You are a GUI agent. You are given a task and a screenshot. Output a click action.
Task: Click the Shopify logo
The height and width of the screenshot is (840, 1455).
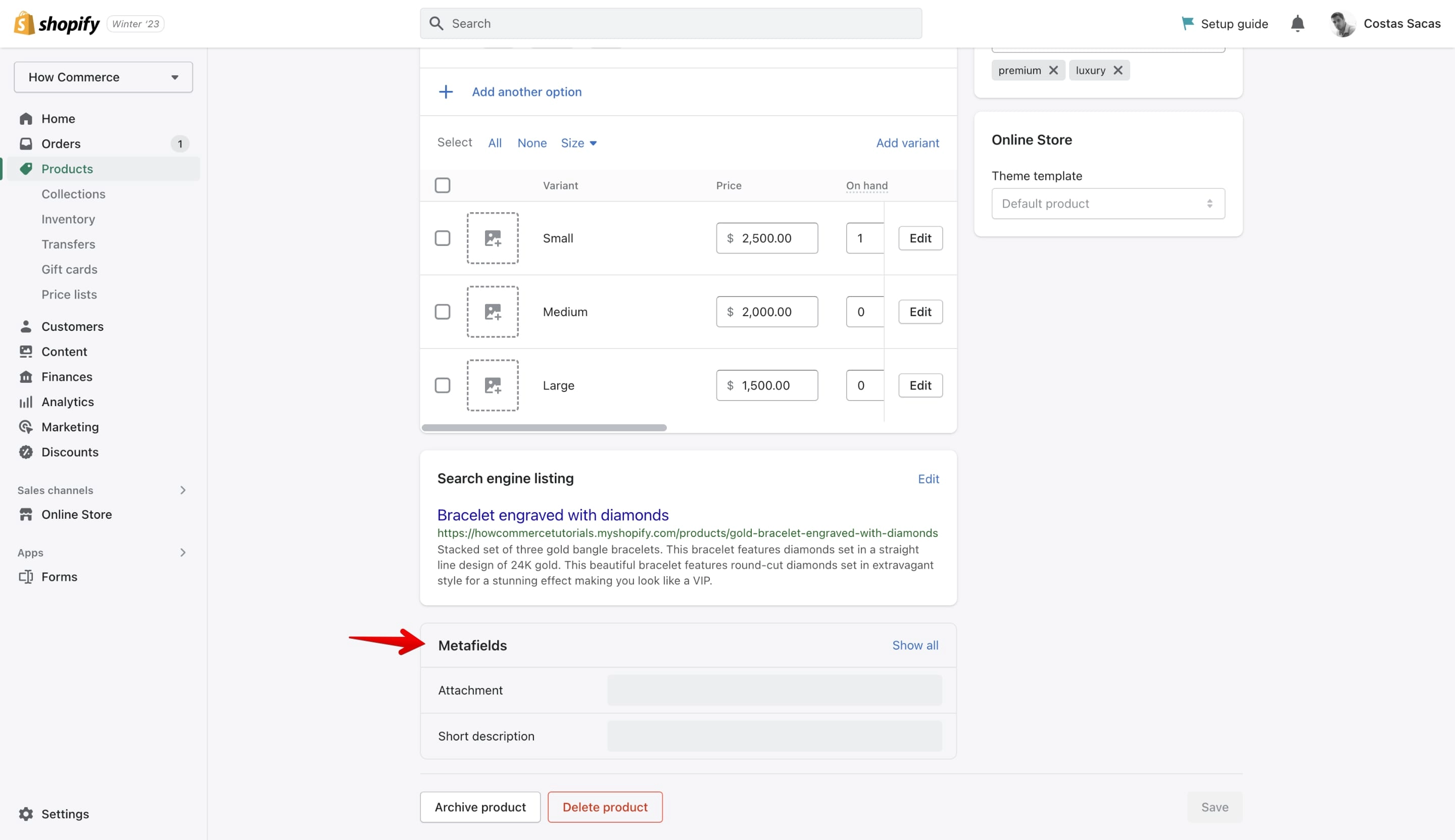click(57, 24)
